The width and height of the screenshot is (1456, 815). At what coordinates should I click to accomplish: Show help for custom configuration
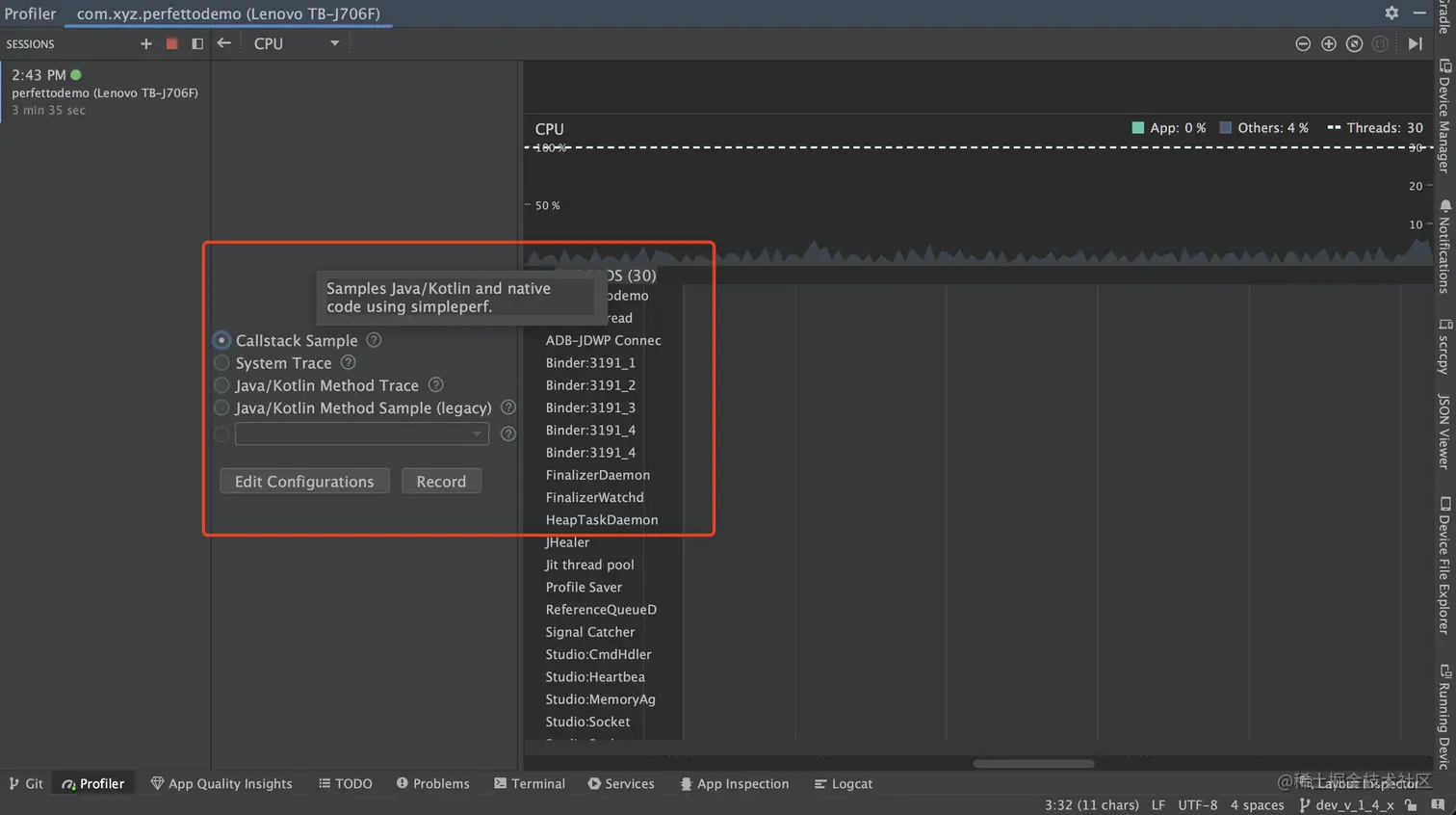(x=508, y=434)
